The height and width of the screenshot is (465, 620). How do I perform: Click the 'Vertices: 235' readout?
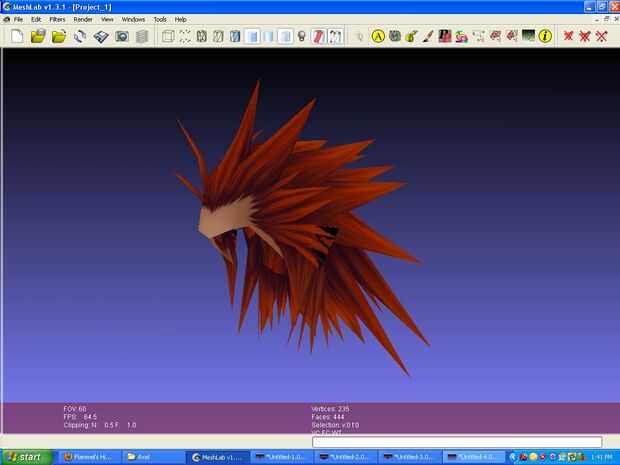point(331,409)
